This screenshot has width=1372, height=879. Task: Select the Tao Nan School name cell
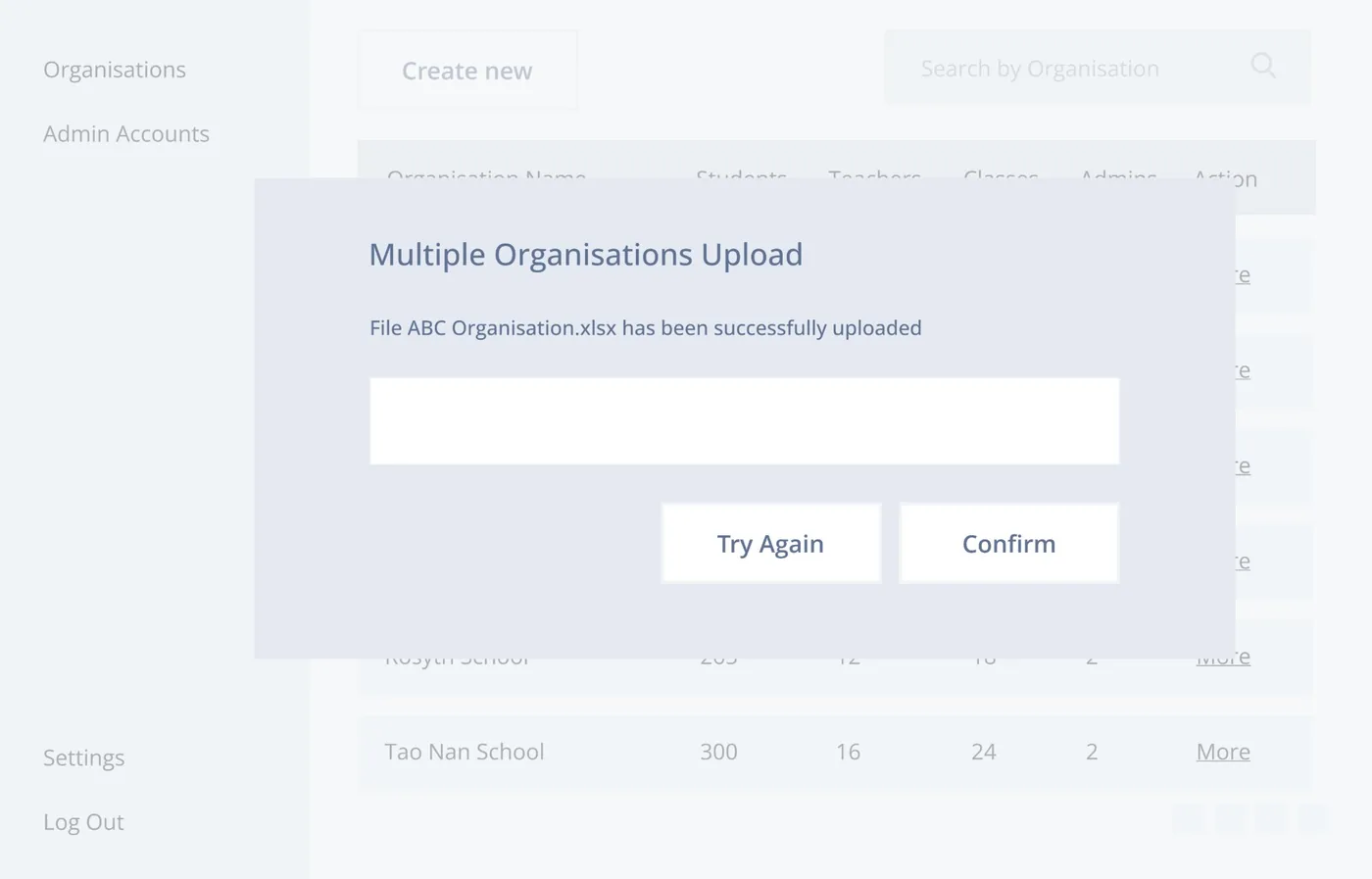pyautogui.click(x=465, y=752)
